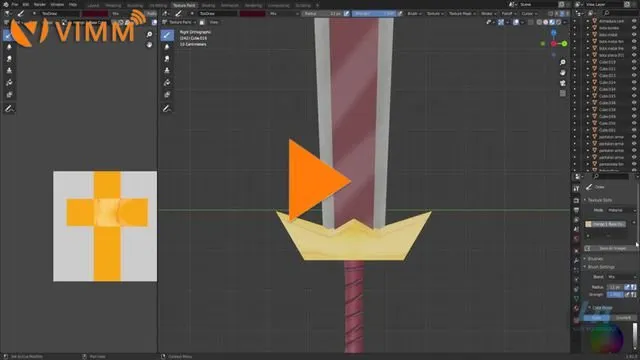Click the Strength slider in the viewport header
Image resolution: width=640 pixels, height=360 pixels.
(x=374, y=13)
